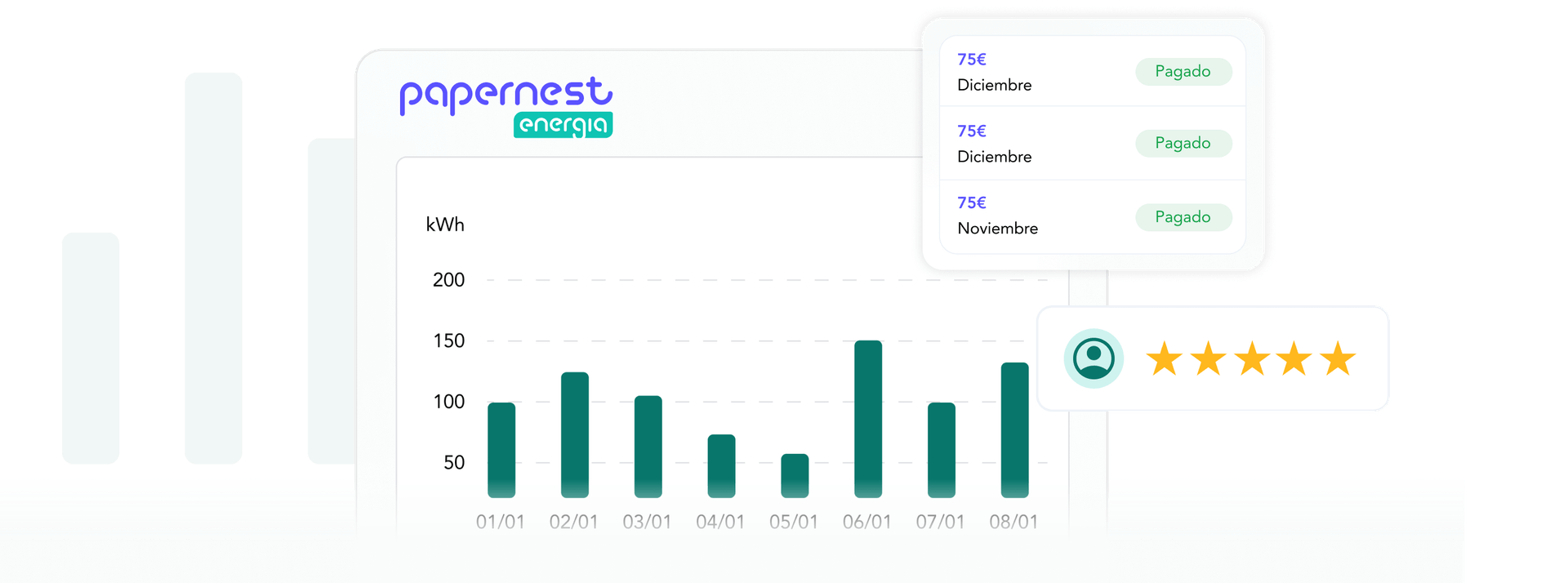Select the fourth gold star

[x=1294, y=359]
